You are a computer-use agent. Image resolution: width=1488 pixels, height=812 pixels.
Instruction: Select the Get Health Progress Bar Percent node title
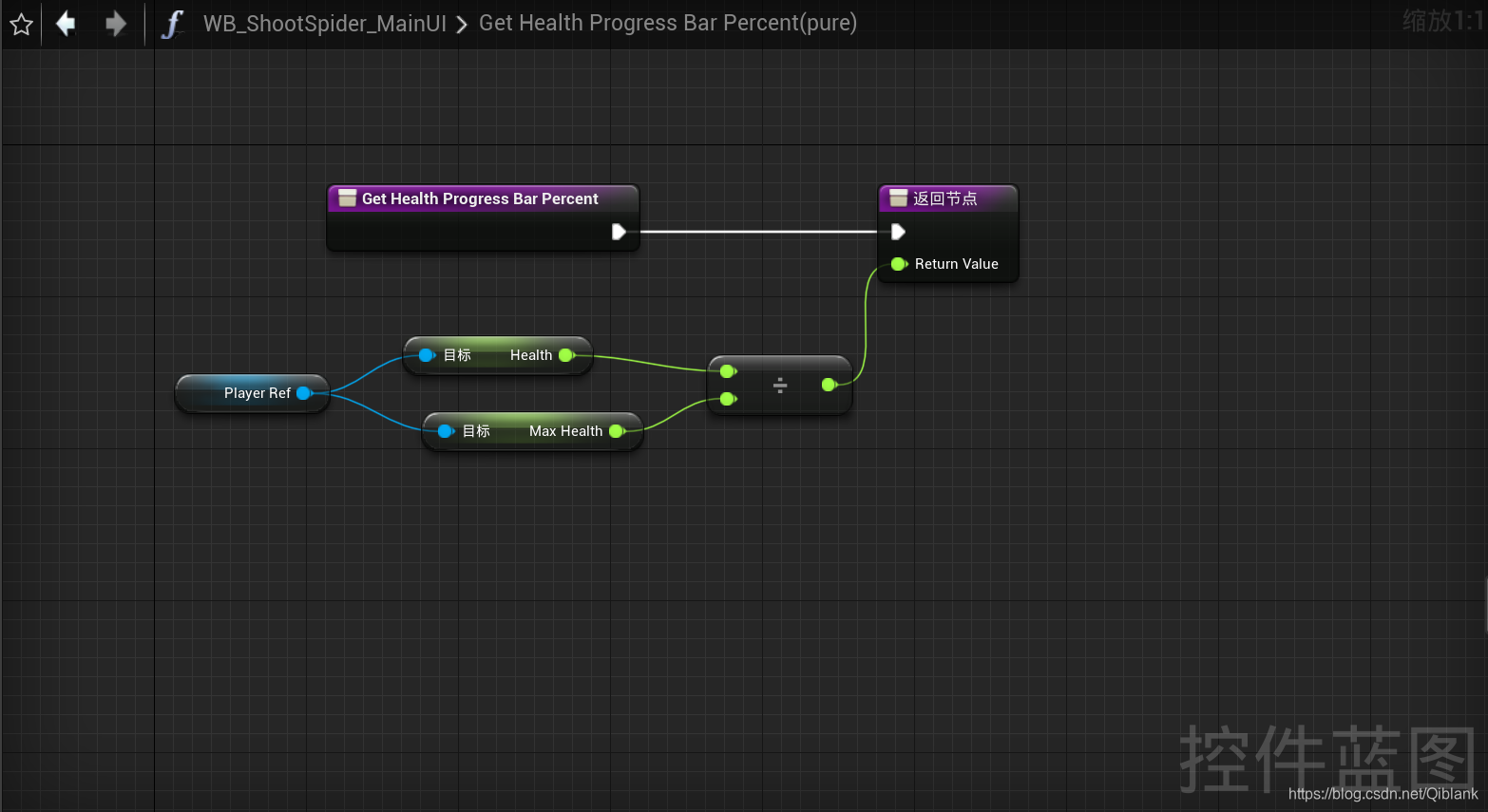(x=480, y=198)
